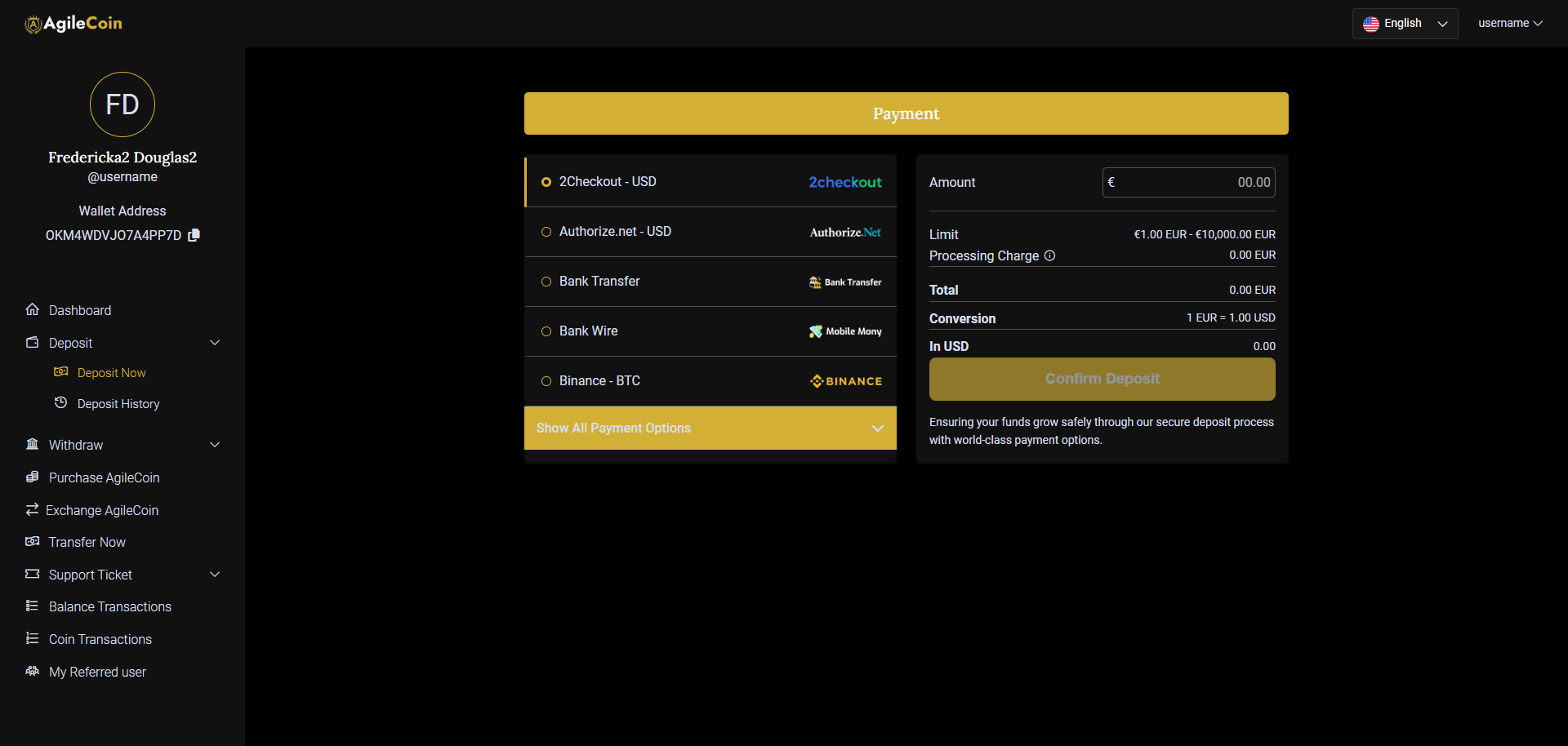Copy wallet address with the copy icon
This screenshot has height=746, width=1568.
194,235
